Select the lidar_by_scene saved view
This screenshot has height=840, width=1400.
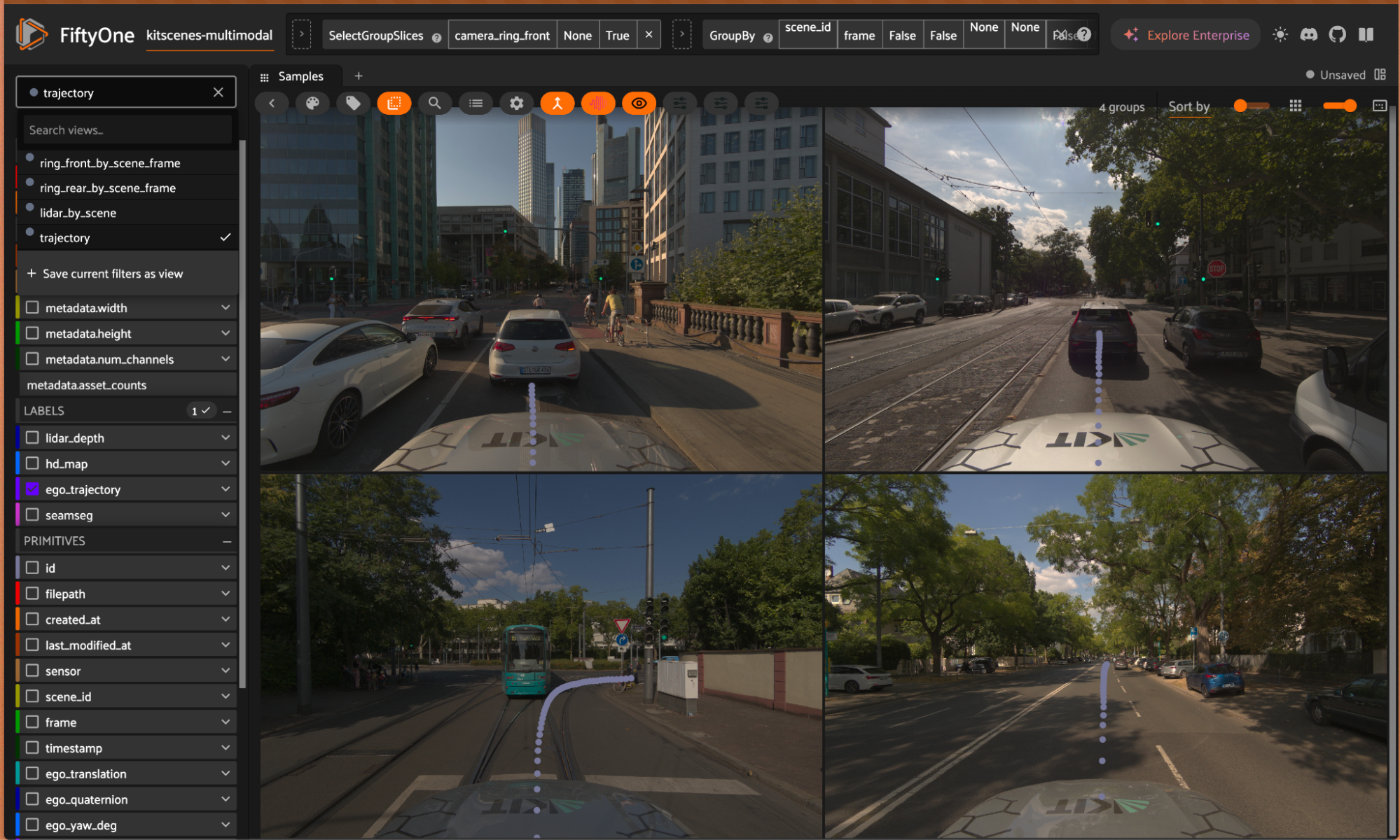point(127,213)
